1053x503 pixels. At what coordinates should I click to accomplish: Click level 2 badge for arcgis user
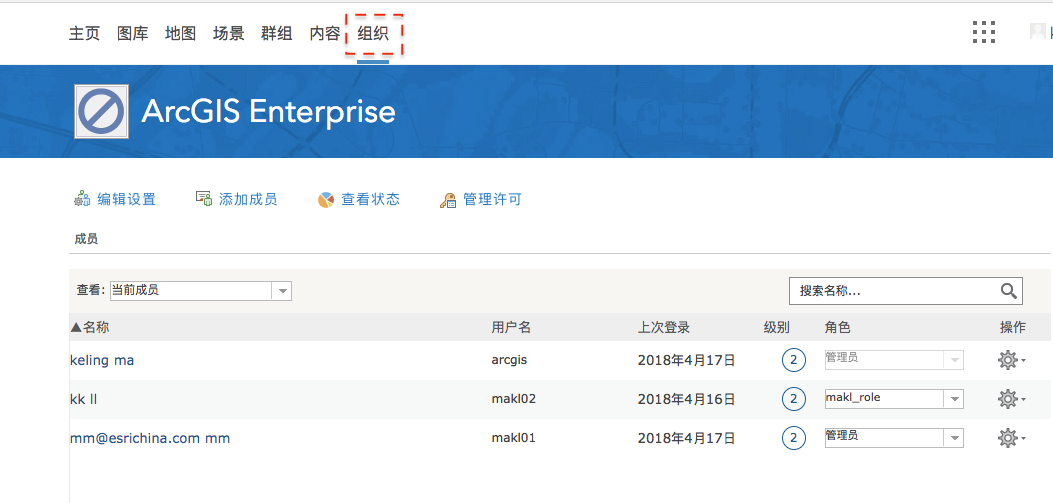tap(793, 360)
